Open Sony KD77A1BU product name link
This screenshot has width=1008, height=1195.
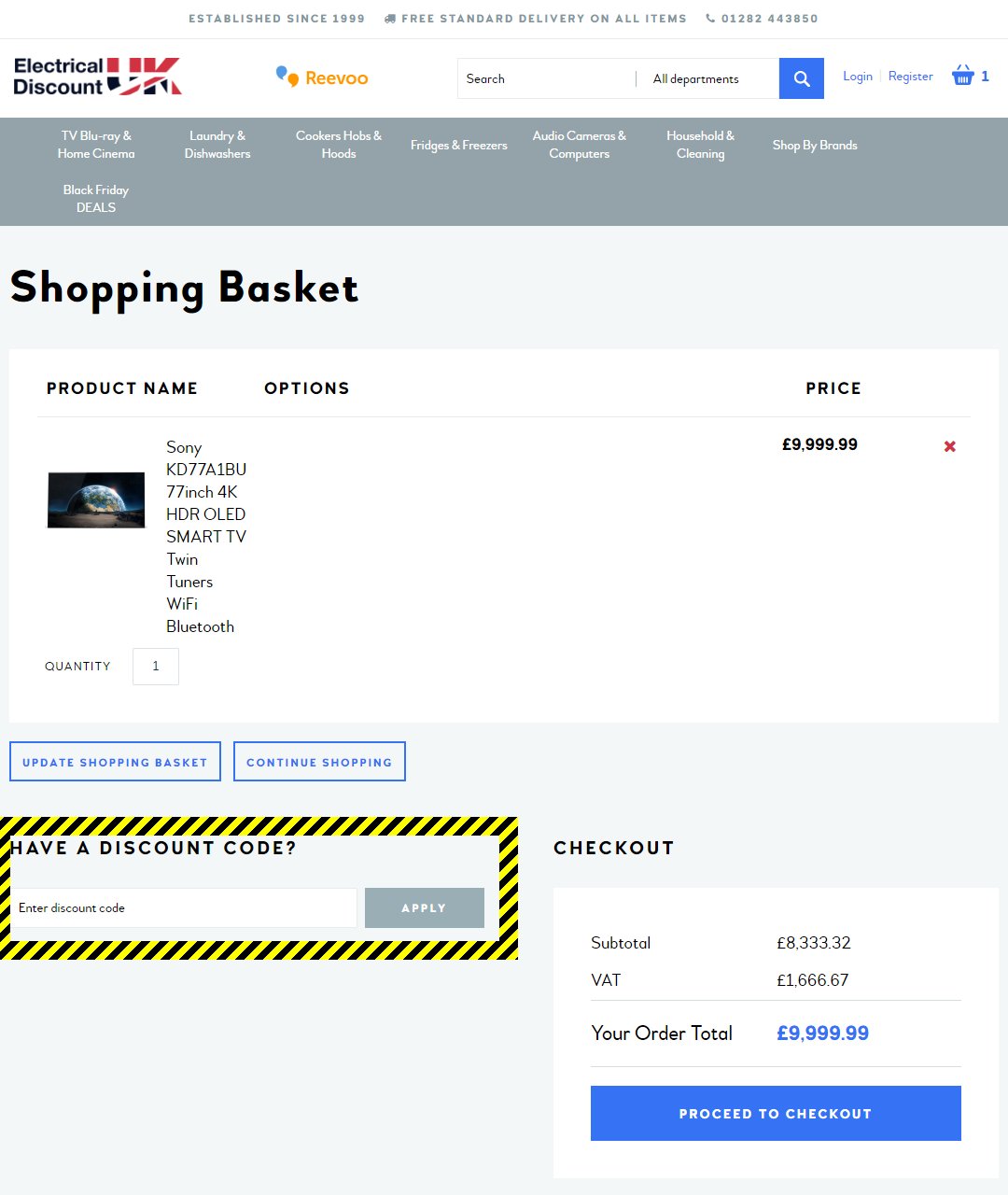tap(206, 537)
